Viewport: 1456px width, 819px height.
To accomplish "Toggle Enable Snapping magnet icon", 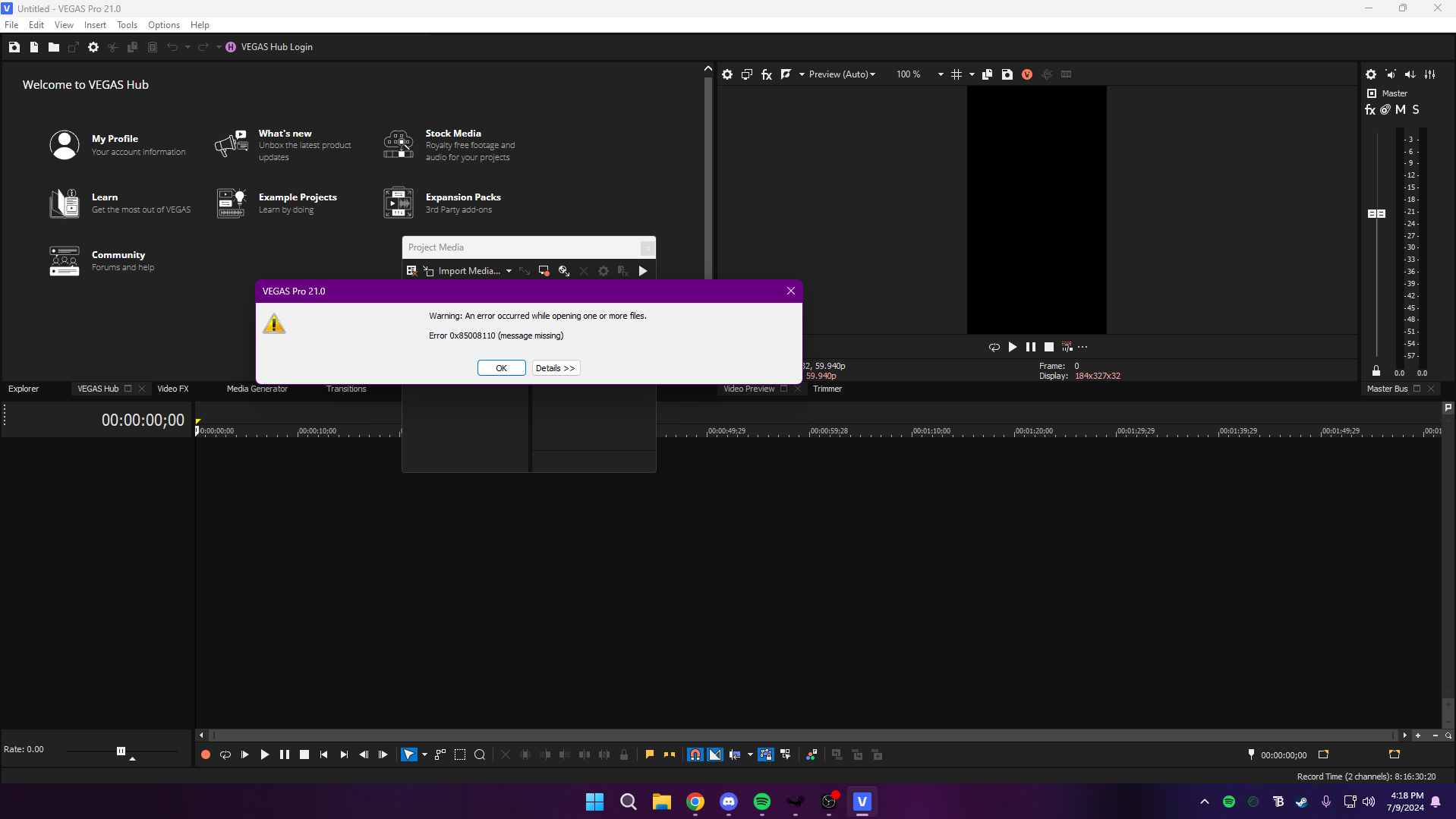I will (x=695, y=754).
